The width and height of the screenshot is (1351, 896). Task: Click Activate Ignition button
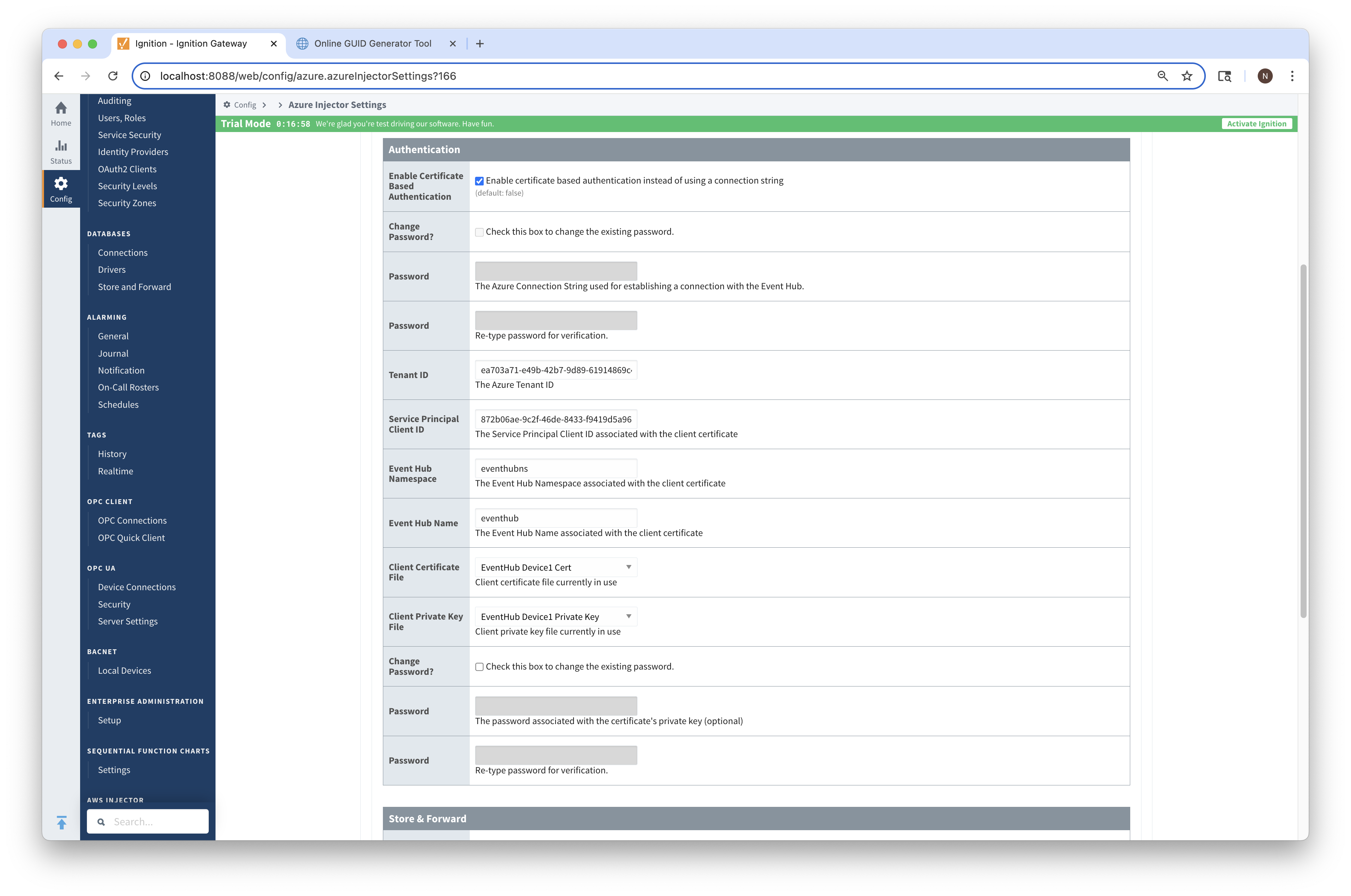click(1256, 124)
